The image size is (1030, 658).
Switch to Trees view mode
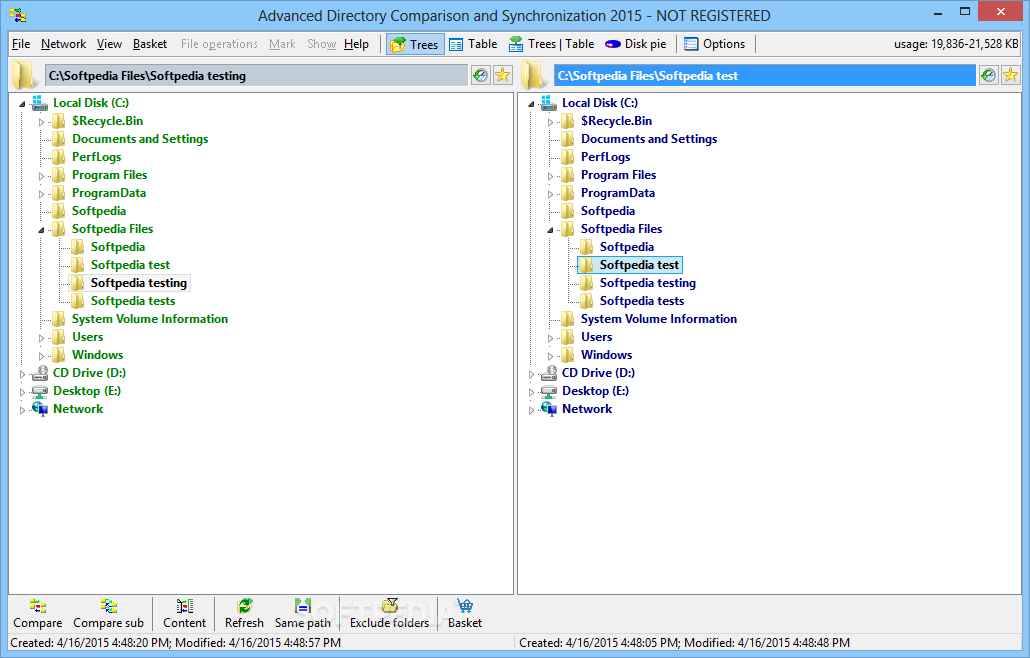414,44
